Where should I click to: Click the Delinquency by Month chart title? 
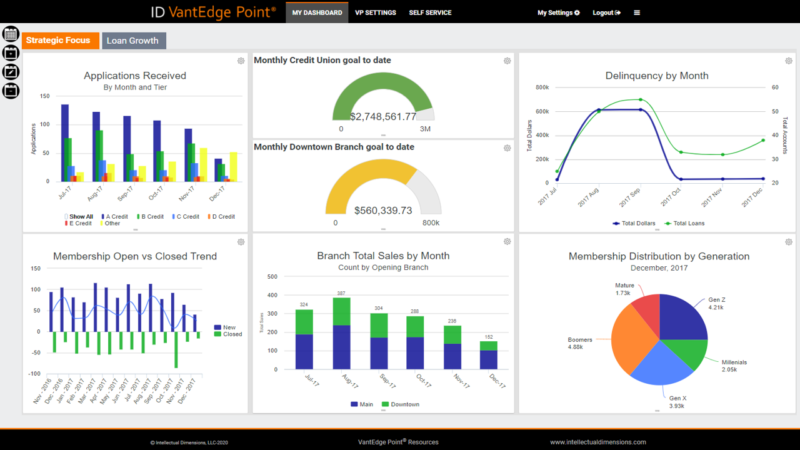(x=657, y=76)
